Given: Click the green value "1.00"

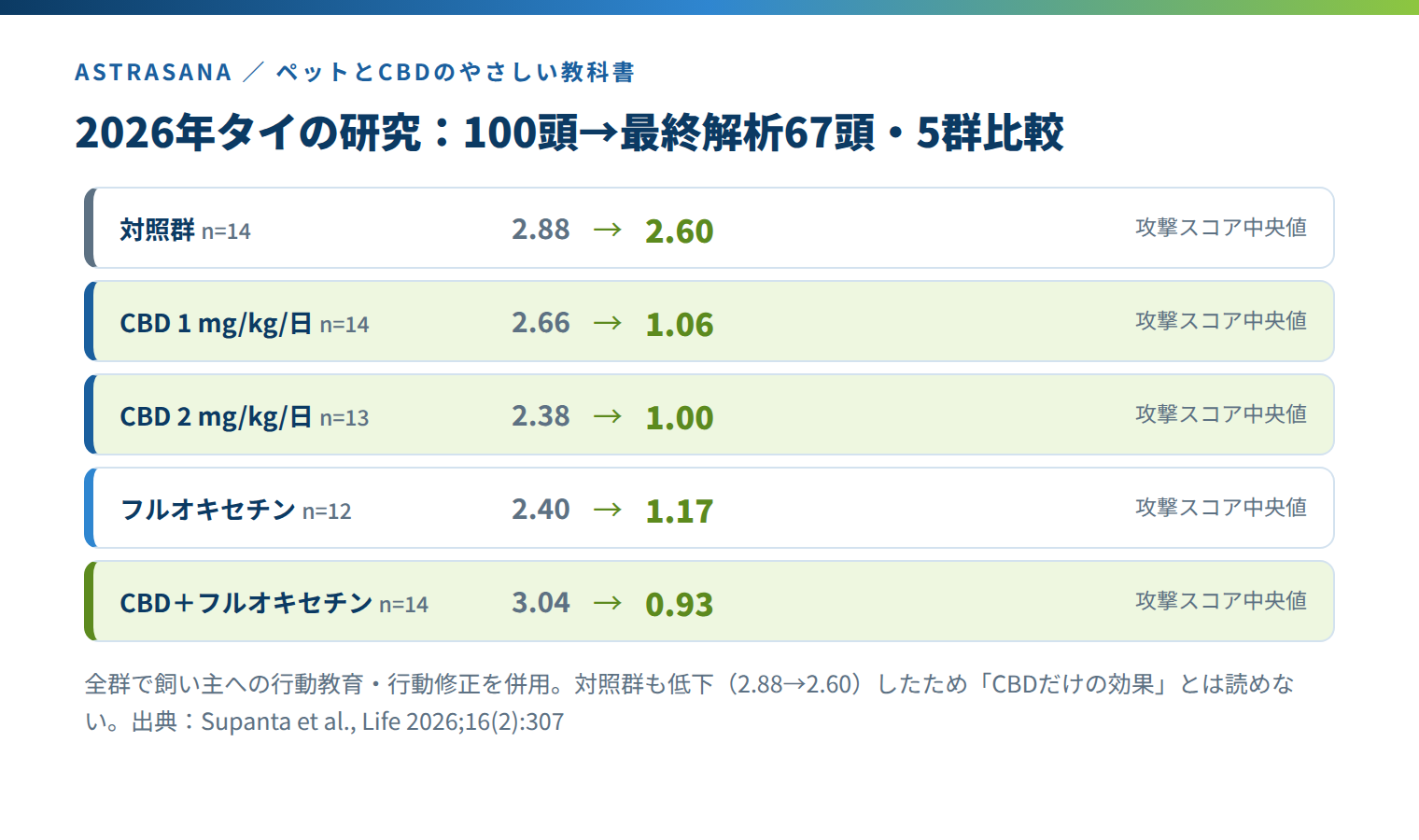Looking at the screenshot, I should tap(680, 418).
